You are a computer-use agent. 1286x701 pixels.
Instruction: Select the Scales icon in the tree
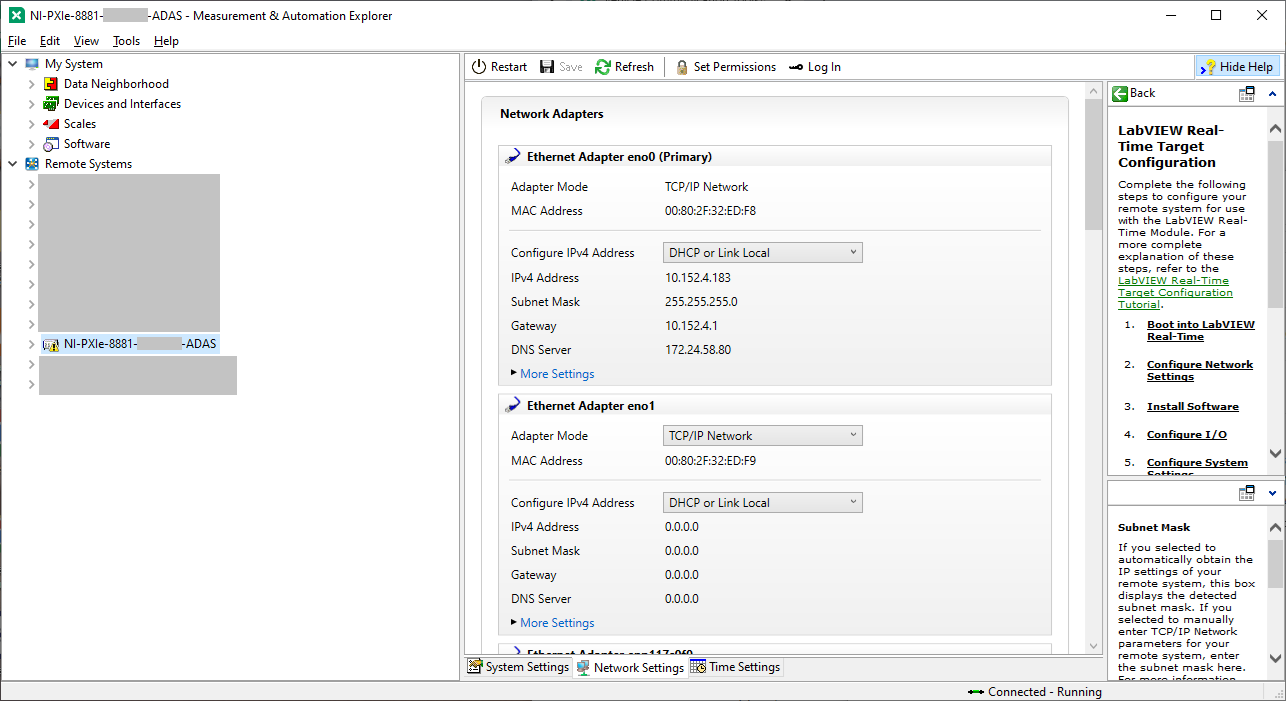point(51,124)
